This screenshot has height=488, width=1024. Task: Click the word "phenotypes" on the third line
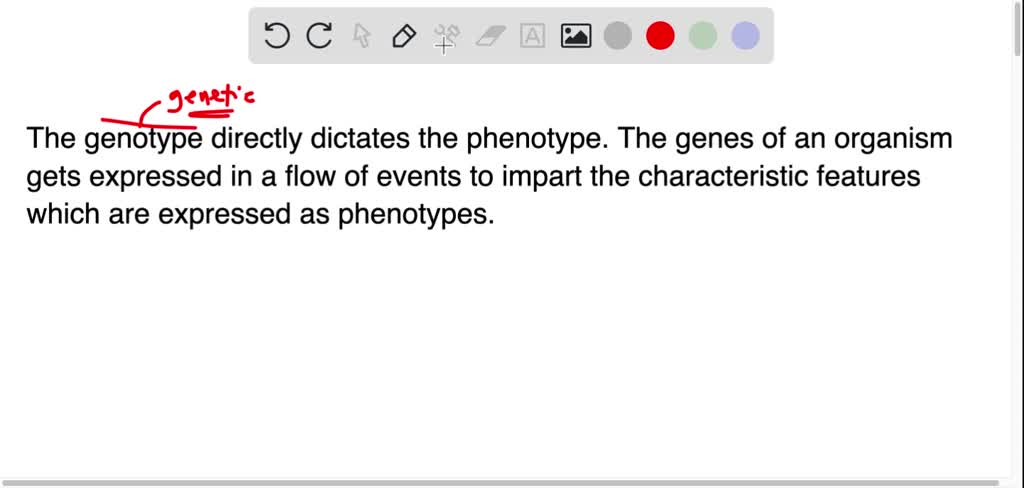pos(437,215)
